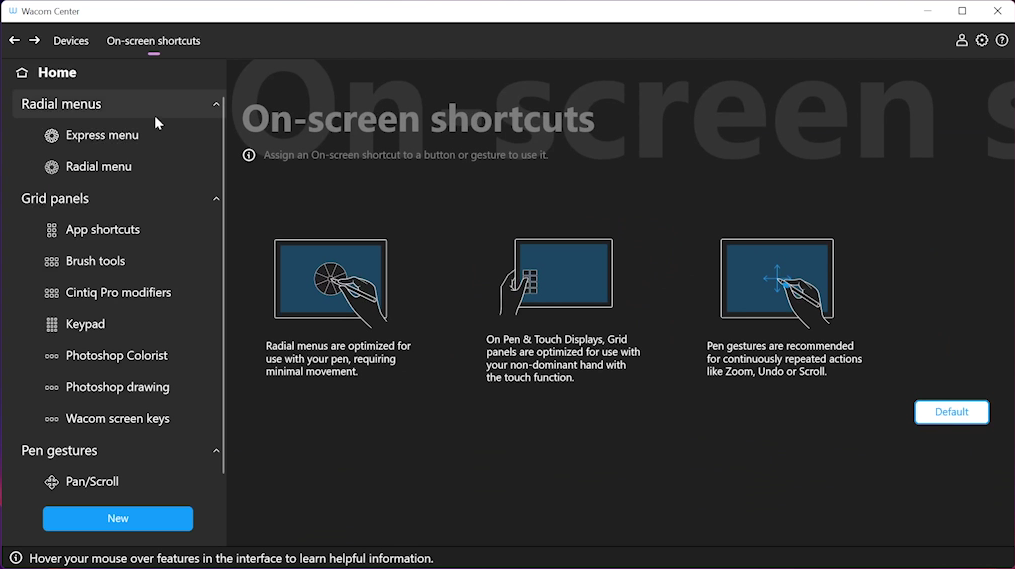Click the "Radial menus are optimized" description

[x=339, y=359]
